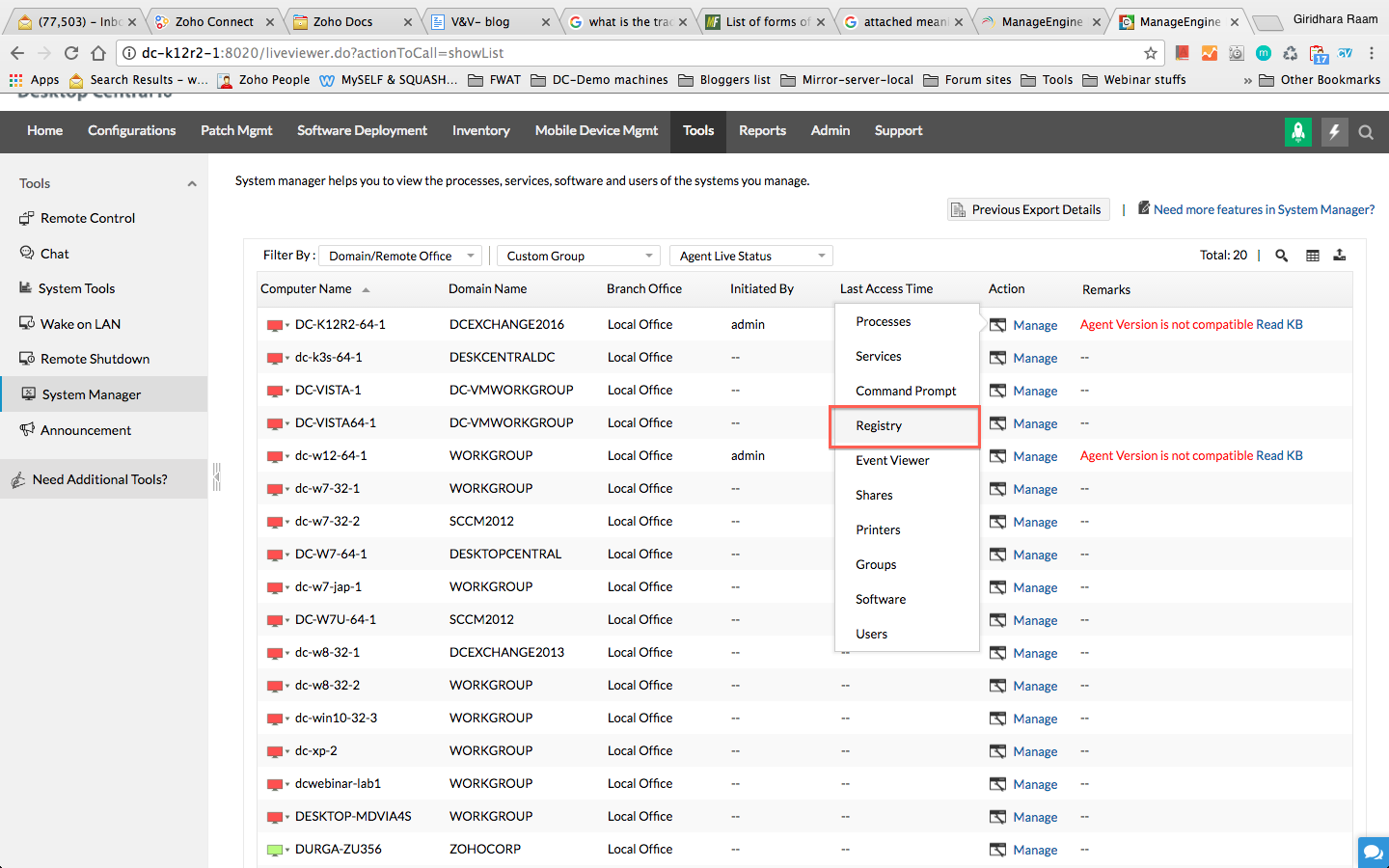Click Read KB link for dc-w12-64-1
This screenshot has height=868, width=1389.
click(1279, 455)
